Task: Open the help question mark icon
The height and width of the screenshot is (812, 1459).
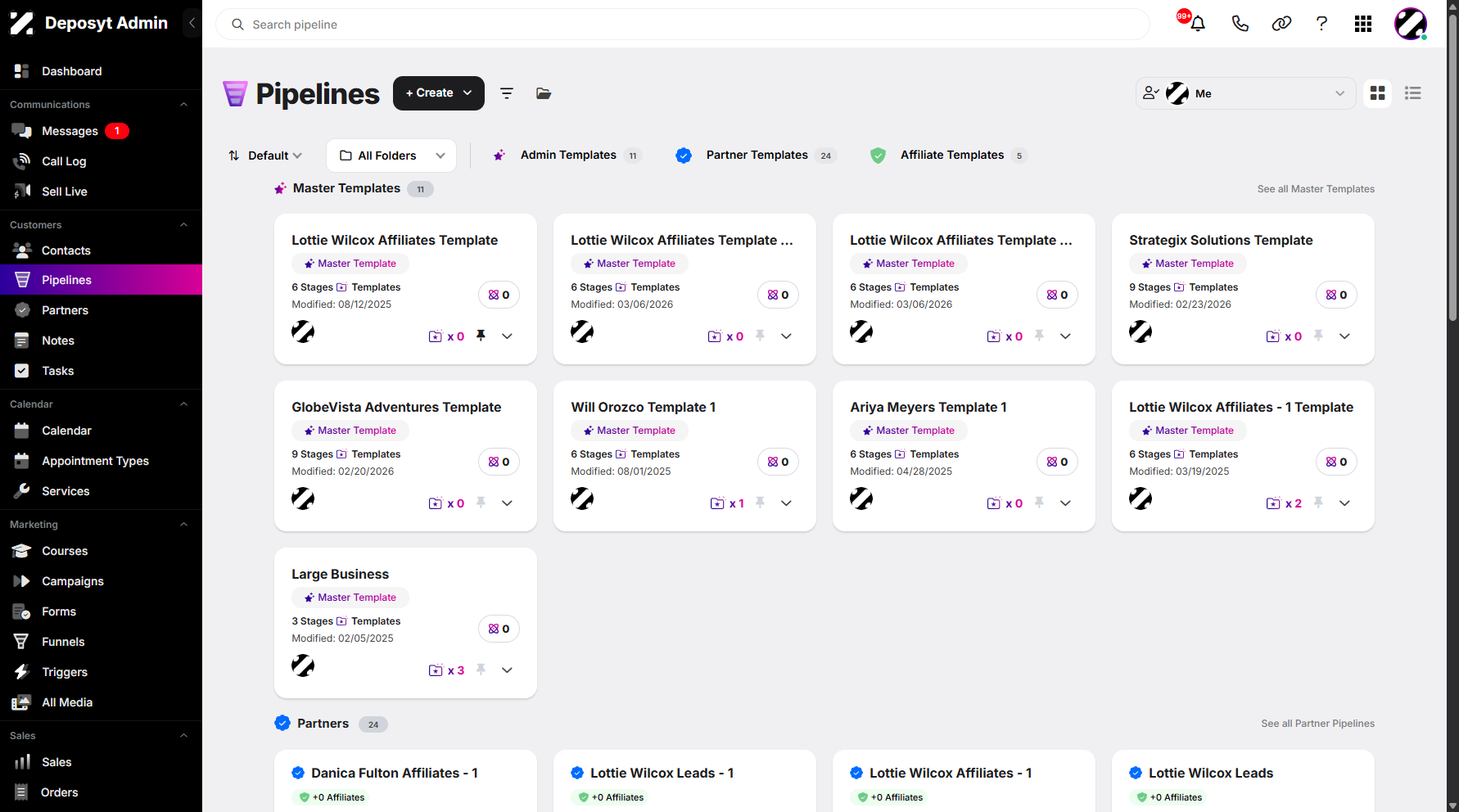Action: click(1321, 24)
